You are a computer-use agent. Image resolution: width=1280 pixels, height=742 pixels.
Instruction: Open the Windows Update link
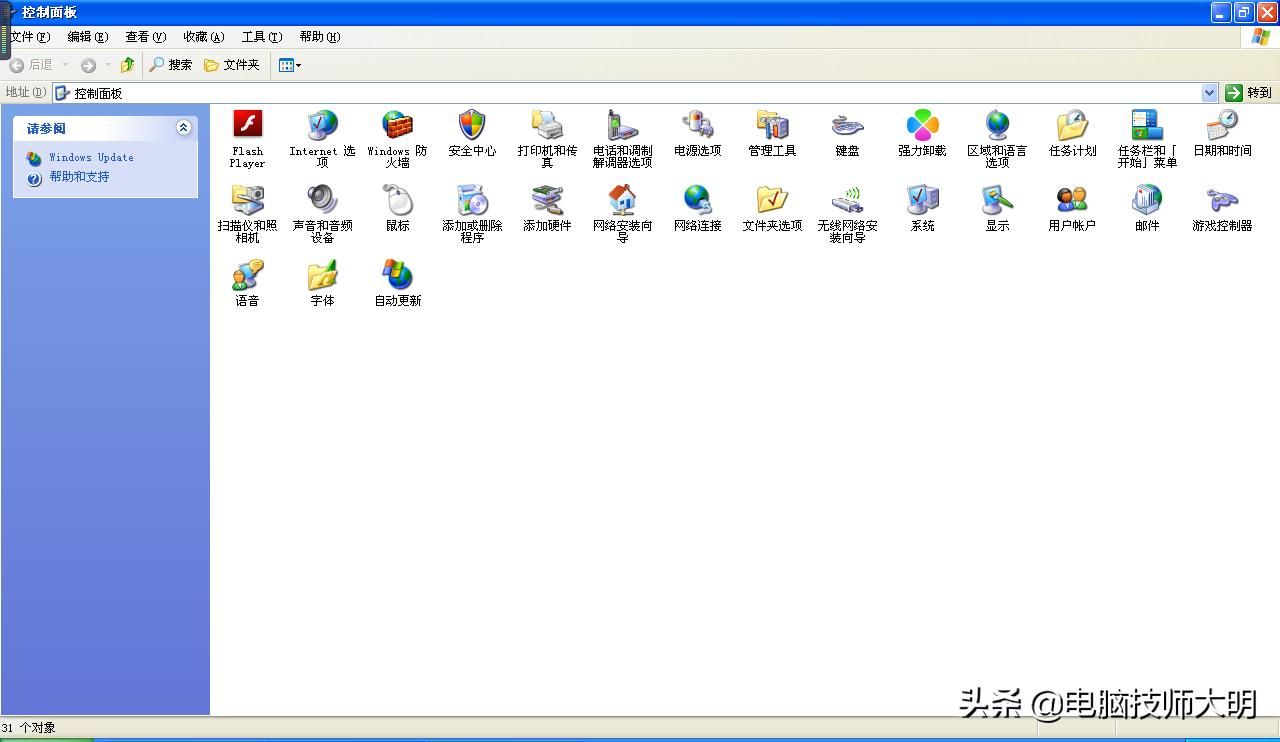[x=91, y=158]
